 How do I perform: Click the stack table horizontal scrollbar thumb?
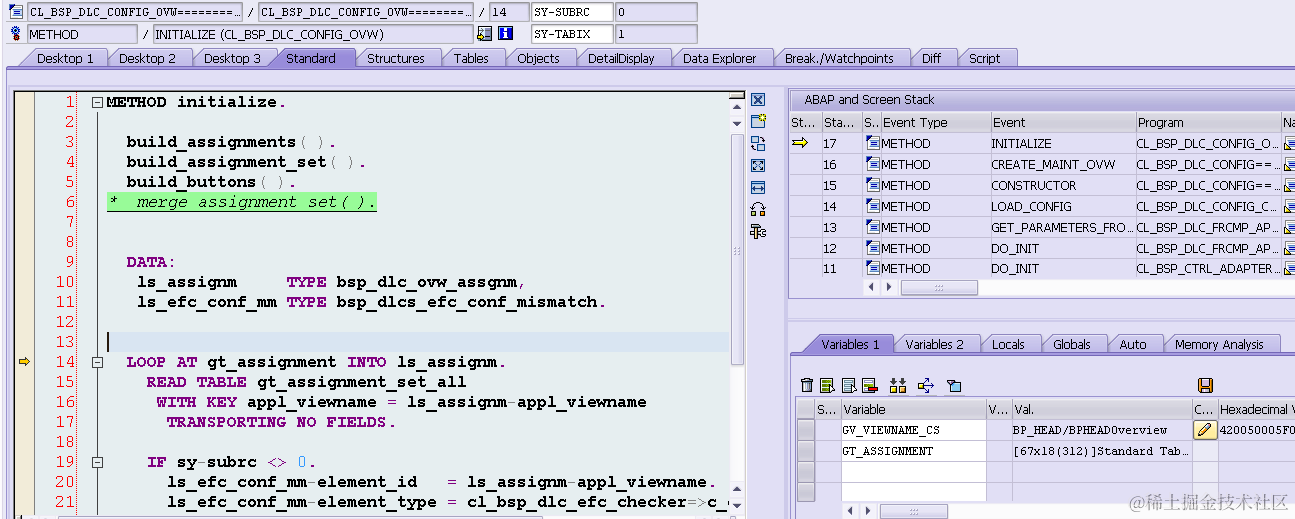[x=939, y=287]
